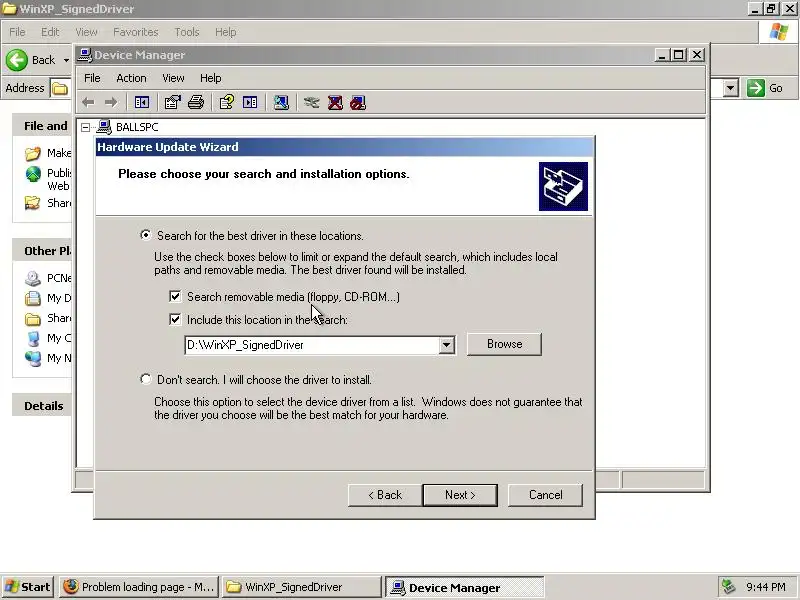Click the Print icon in Device Manager

(196, 103)
